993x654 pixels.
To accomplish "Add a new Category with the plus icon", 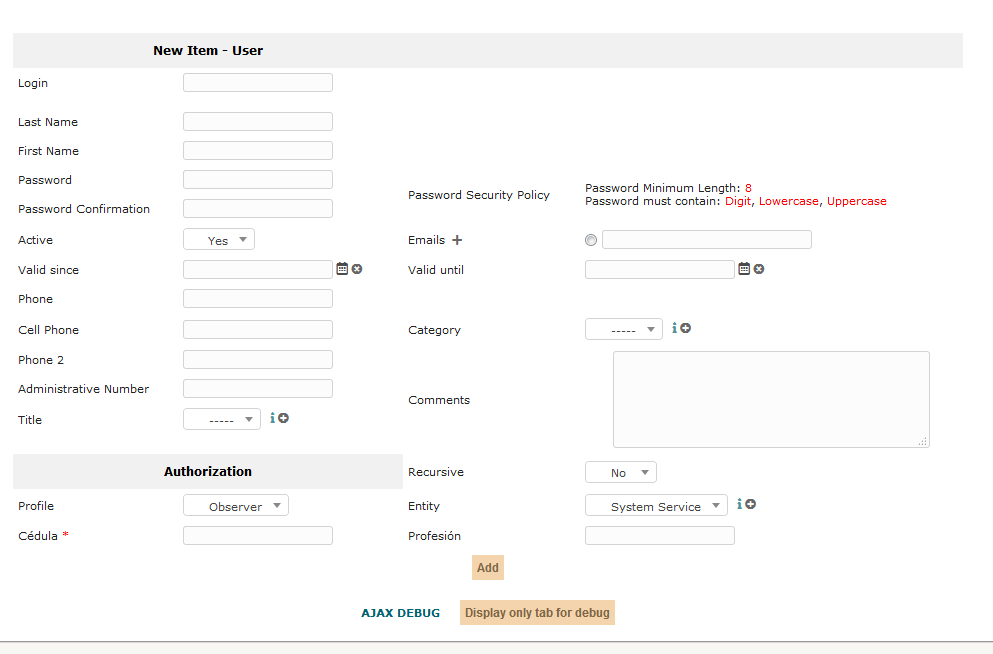I will (x=685, y=328).
